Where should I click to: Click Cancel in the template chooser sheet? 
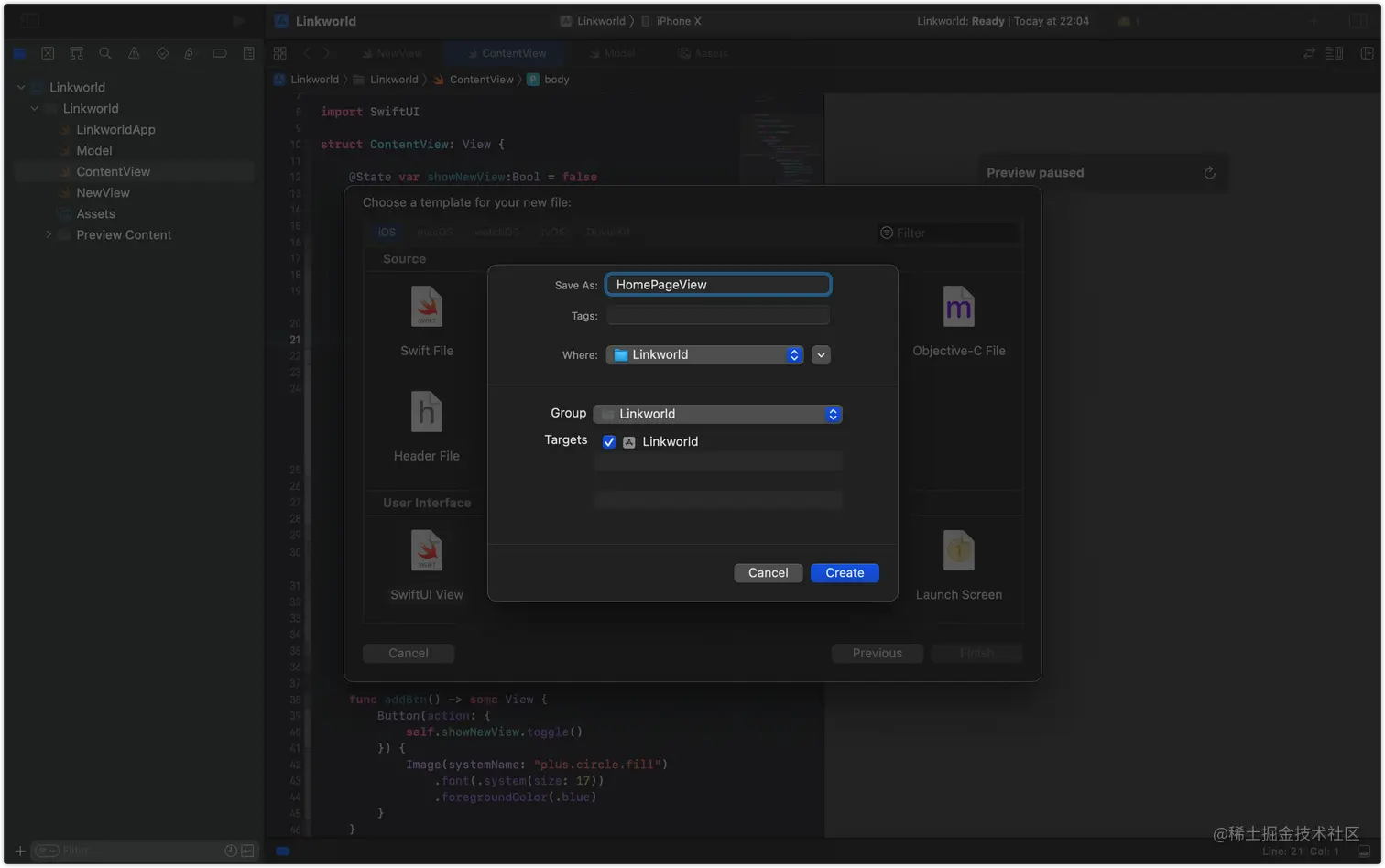click(409, 653)
